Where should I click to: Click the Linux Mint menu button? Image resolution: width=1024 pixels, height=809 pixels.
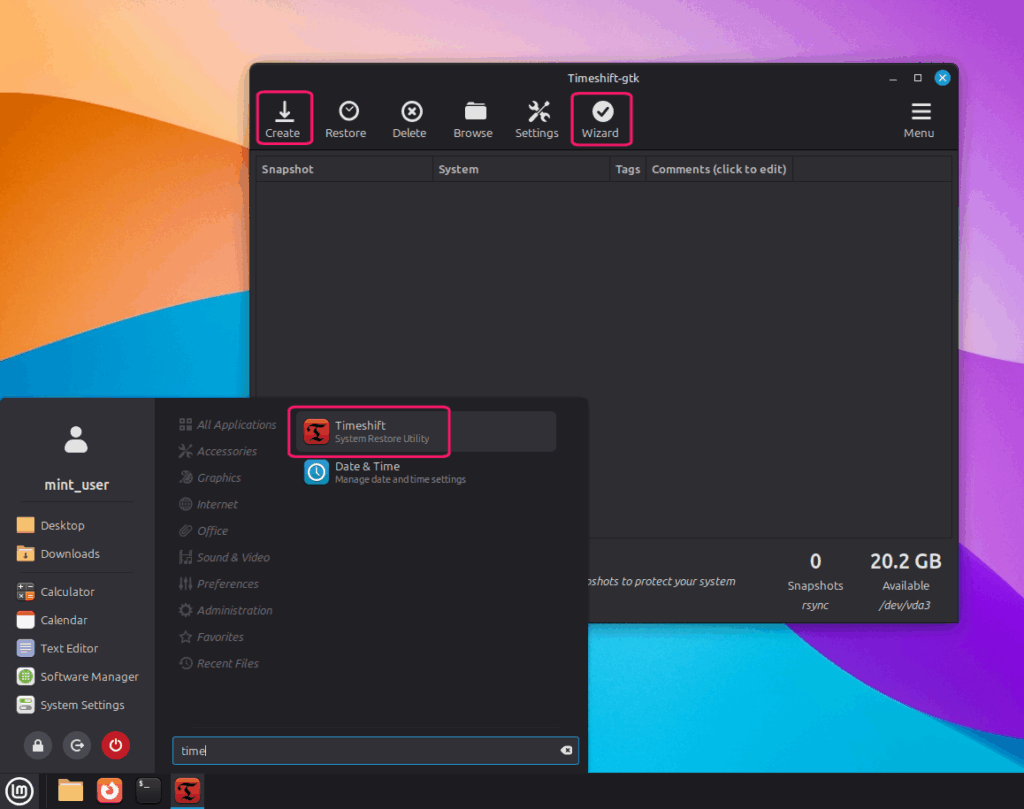20,791
